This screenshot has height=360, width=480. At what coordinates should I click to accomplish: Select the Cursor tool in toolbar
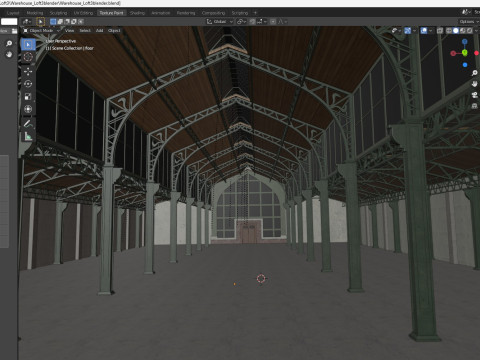28,57
